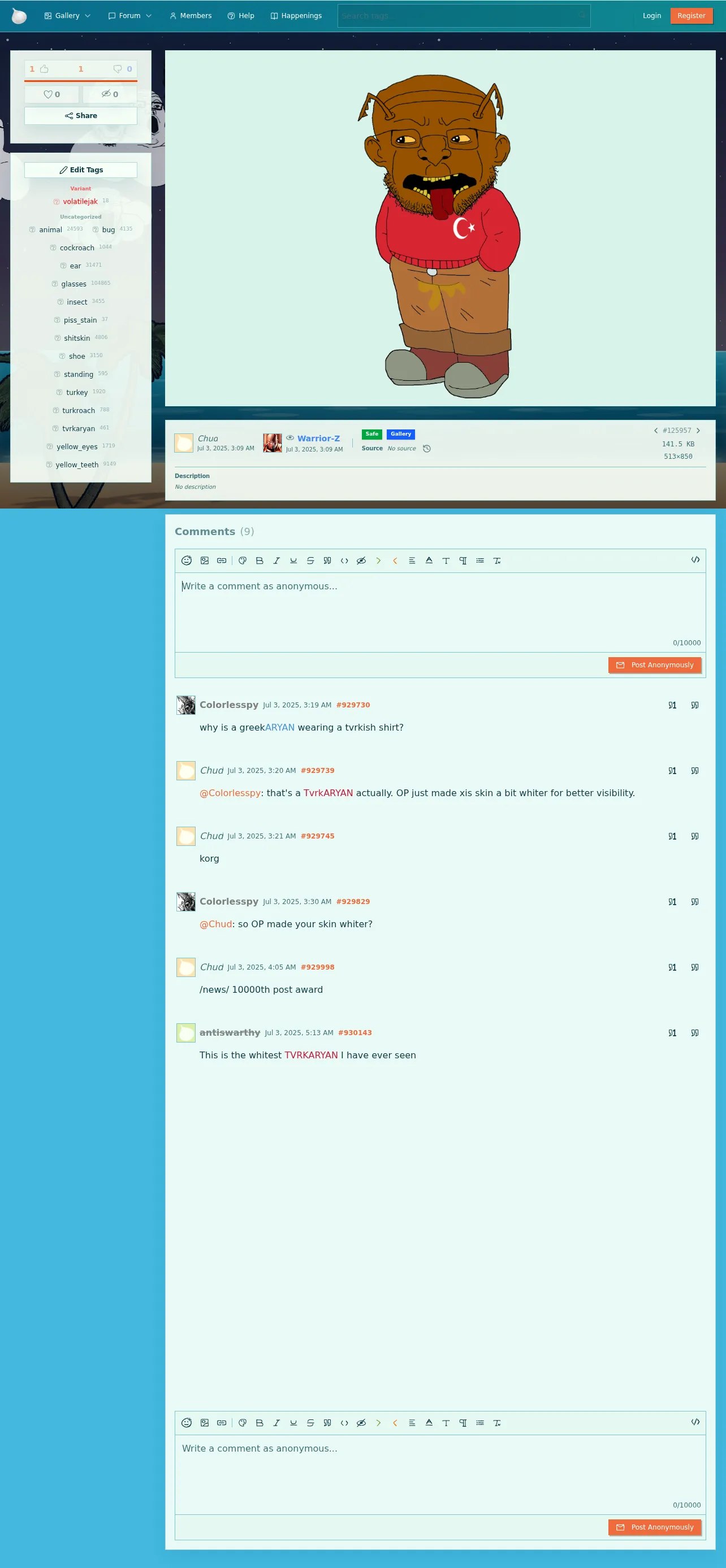Open emoji picker in top comment editor
The width and height of the screenshot is (726, 1568).
click(187, 561)
